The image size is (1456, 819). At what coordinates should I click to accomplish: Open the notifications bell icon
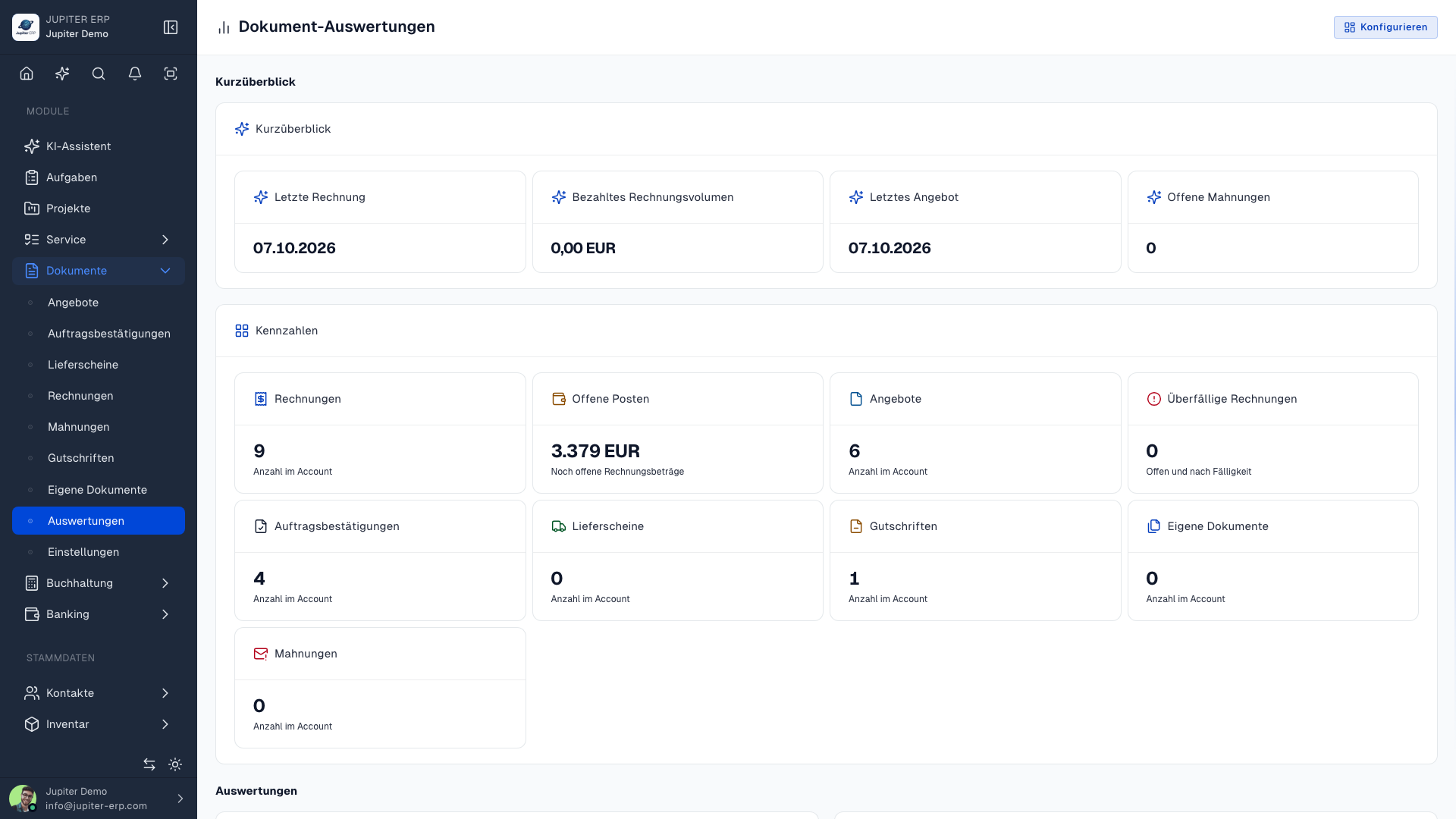click(x=135, y=74)
